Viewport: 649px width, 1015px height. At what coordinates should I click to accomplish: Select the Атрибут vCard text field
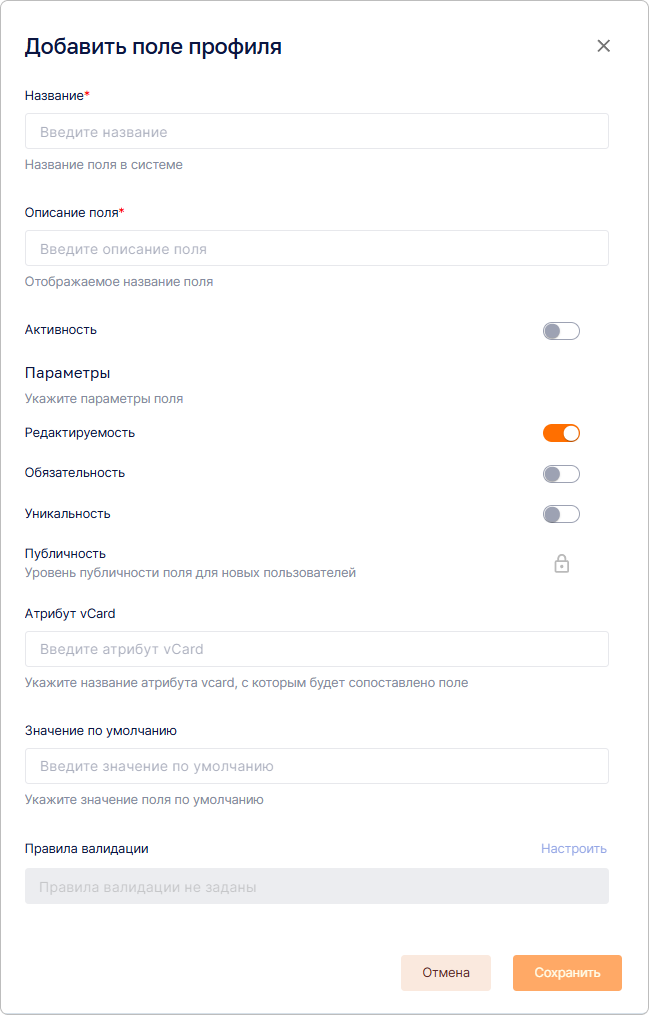316,649
